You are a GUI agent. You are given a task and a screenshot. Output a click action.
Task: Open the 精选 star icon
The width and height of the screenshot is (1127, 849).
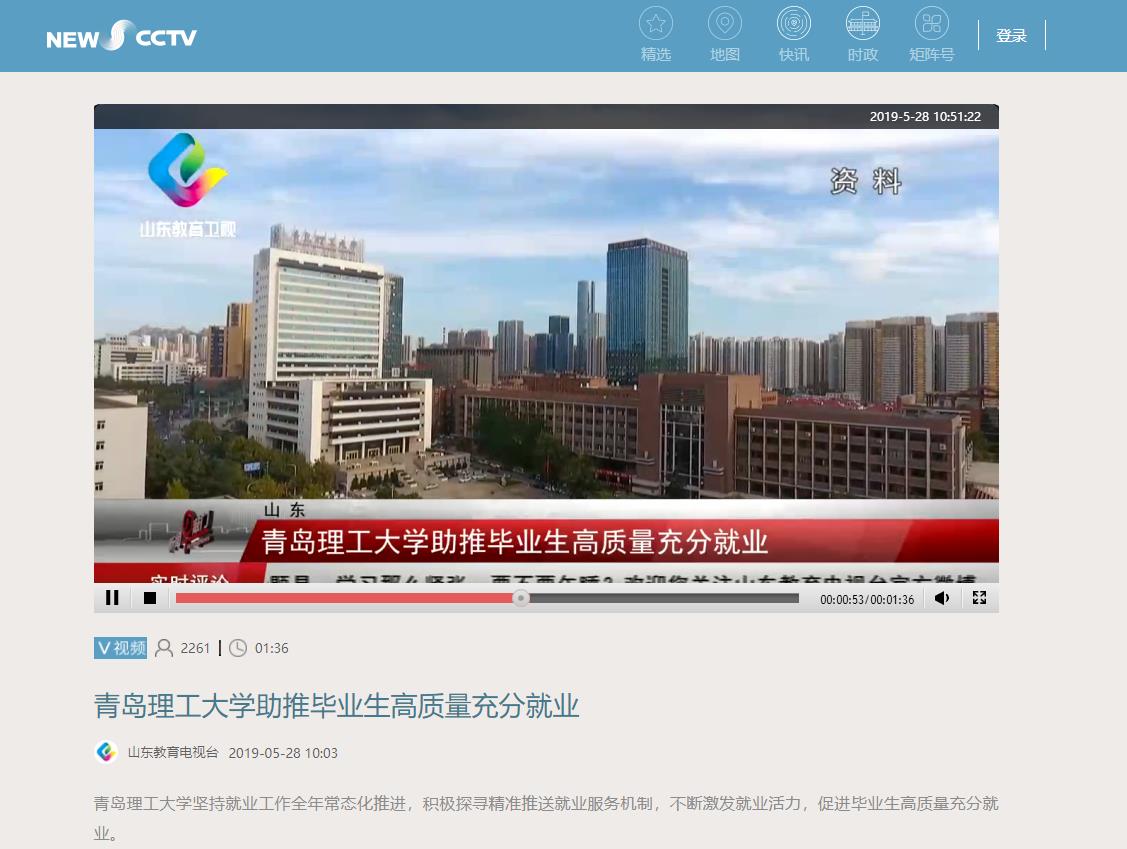(656, 24)
